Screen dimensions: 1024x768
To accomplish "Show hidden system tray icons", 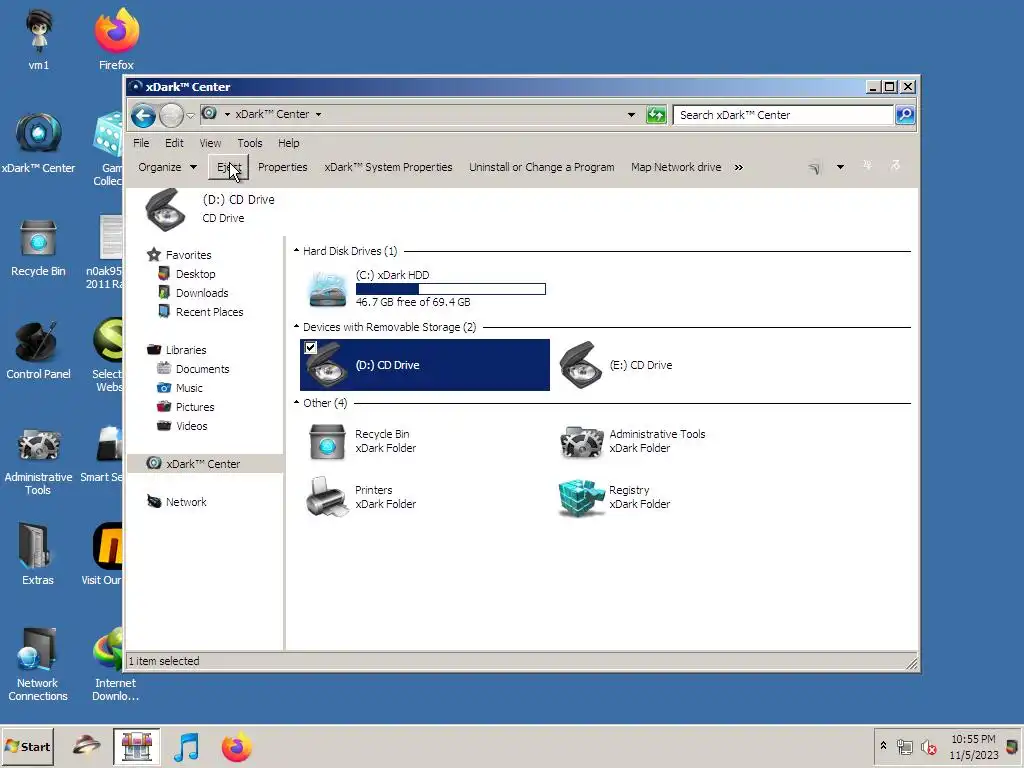I will 883,745.
